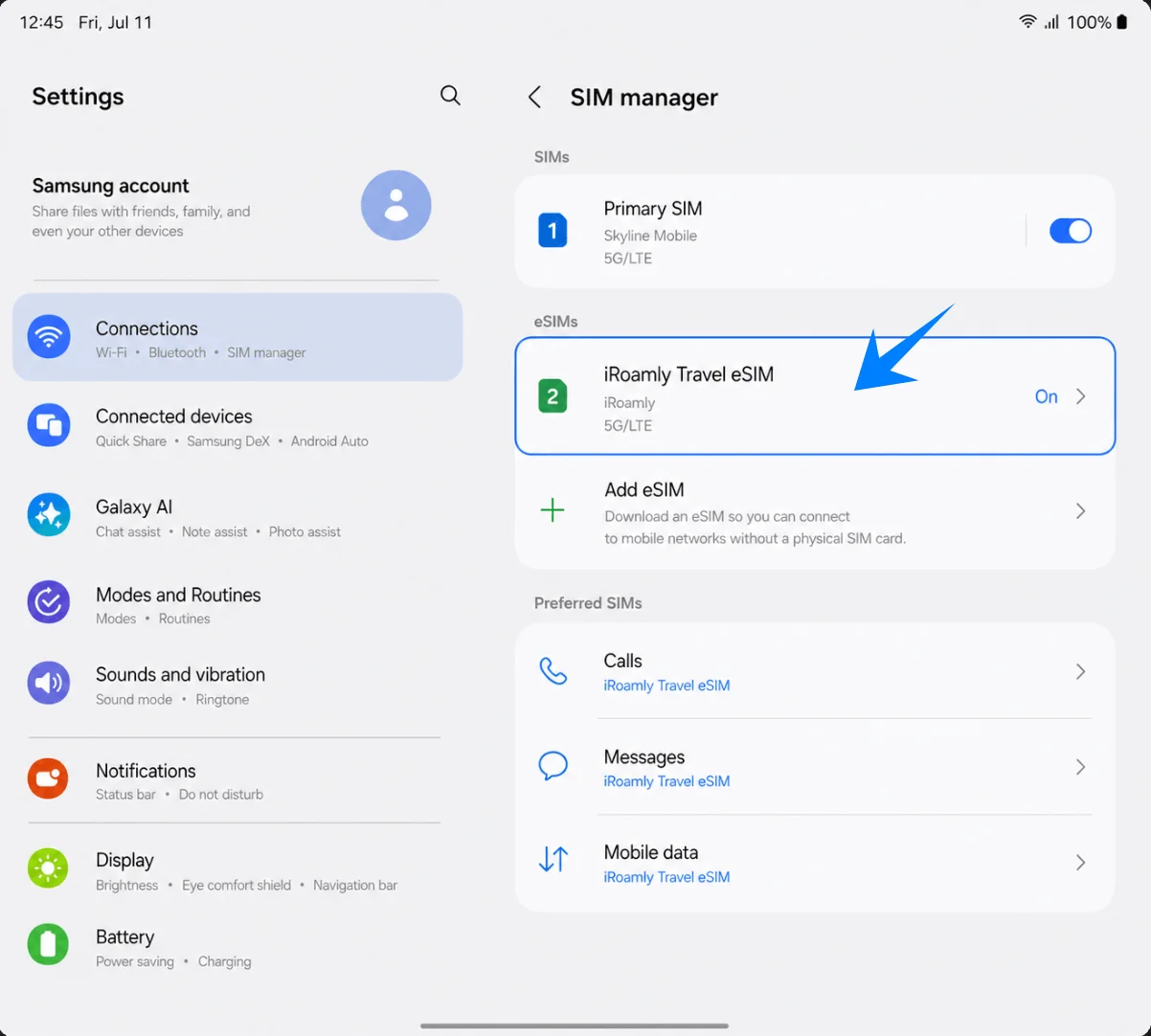Open Mobile data preferred SIM chevron

[1080, 863]
